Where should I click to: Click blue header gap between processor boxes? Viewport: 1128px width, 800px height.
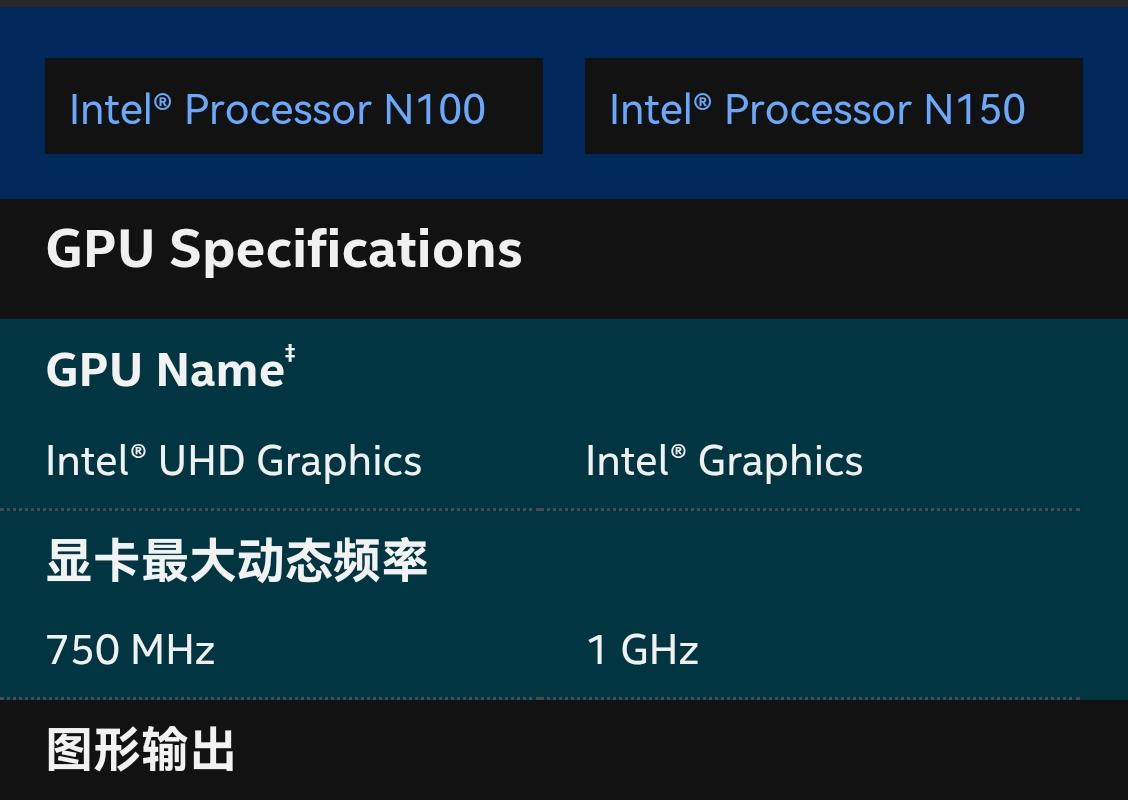[564, 106]
